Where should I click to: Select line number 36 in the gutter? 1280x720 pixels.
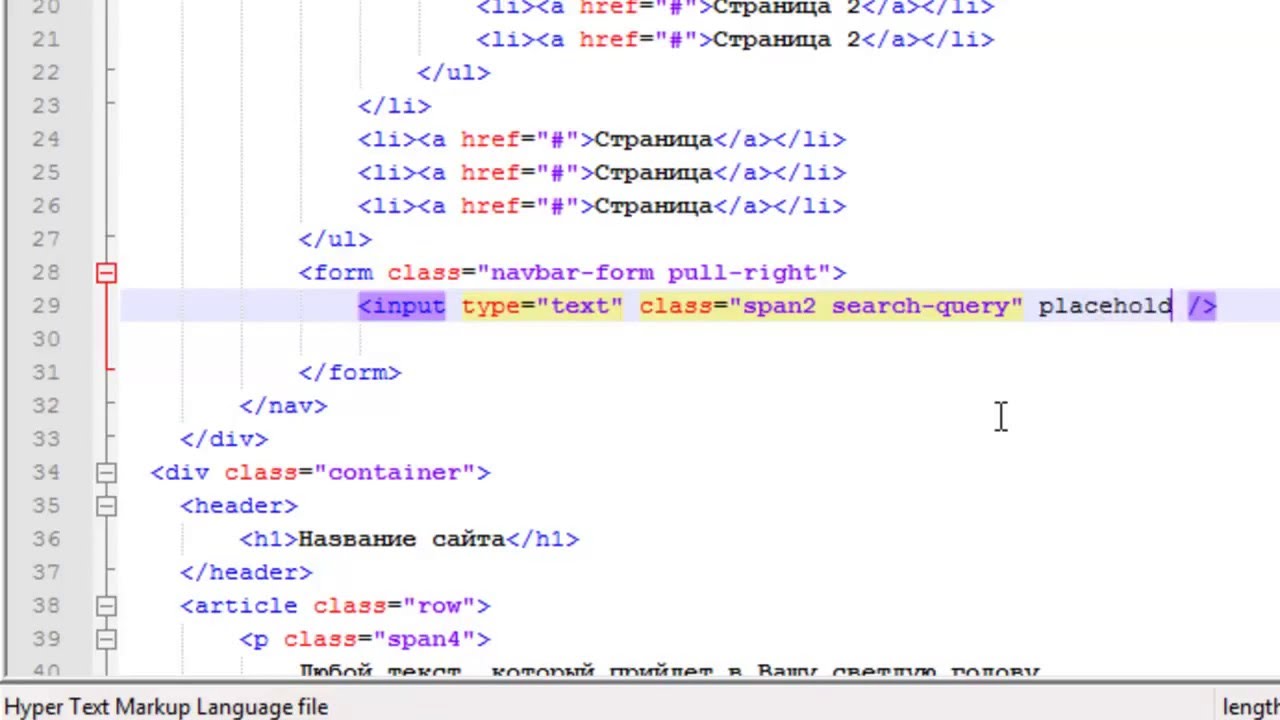click(46, 539)
